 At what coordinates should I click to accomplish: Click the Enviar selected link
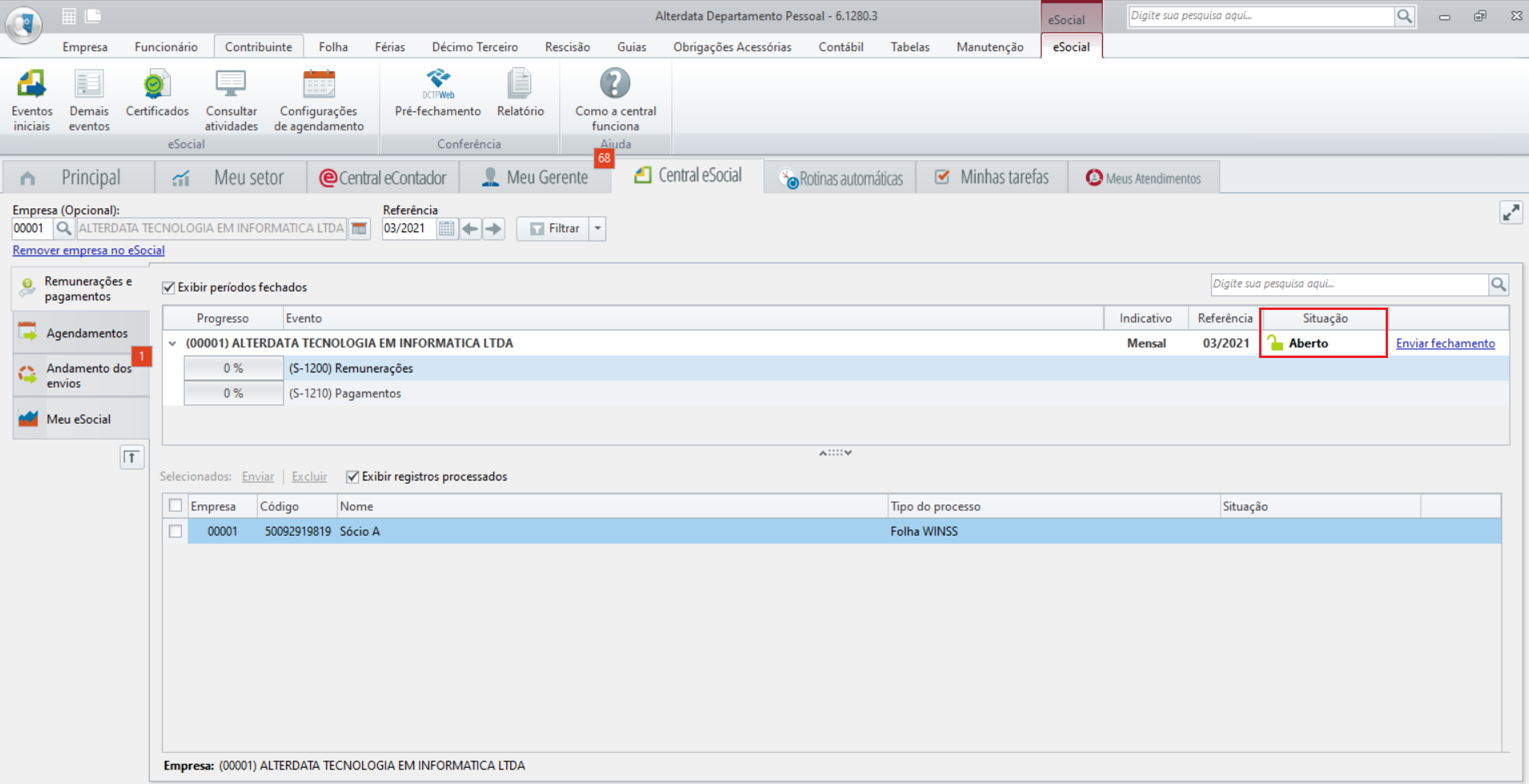coord(258,476)
